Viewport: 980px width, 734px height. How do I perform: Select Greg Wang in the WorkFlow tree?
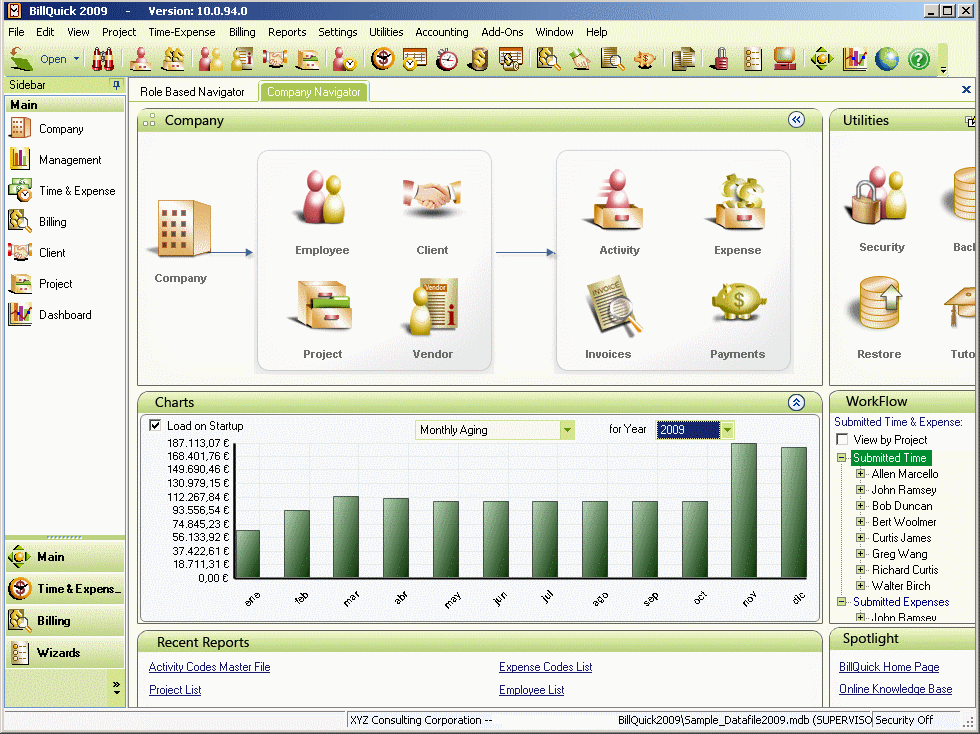899,554
